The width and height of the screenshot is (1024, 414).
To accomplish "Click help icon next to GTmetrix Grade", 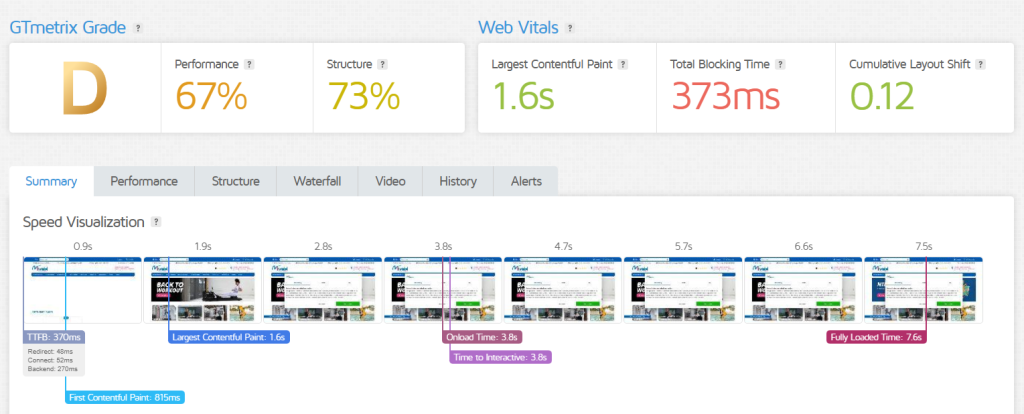I will click(x=137, y=28).
